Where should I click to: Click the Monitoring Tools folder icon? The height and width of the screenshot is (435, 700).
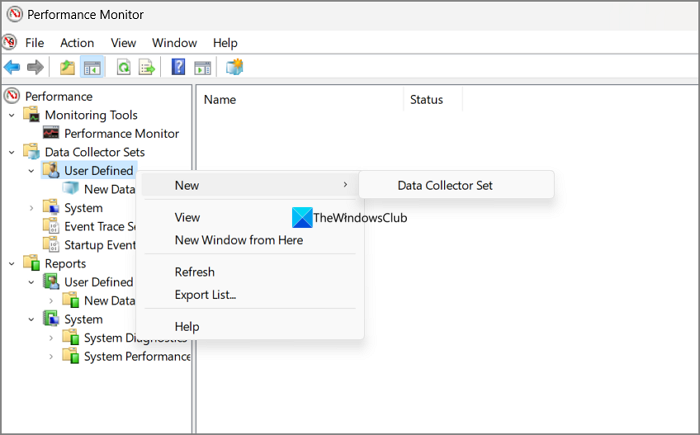(32, 114)
